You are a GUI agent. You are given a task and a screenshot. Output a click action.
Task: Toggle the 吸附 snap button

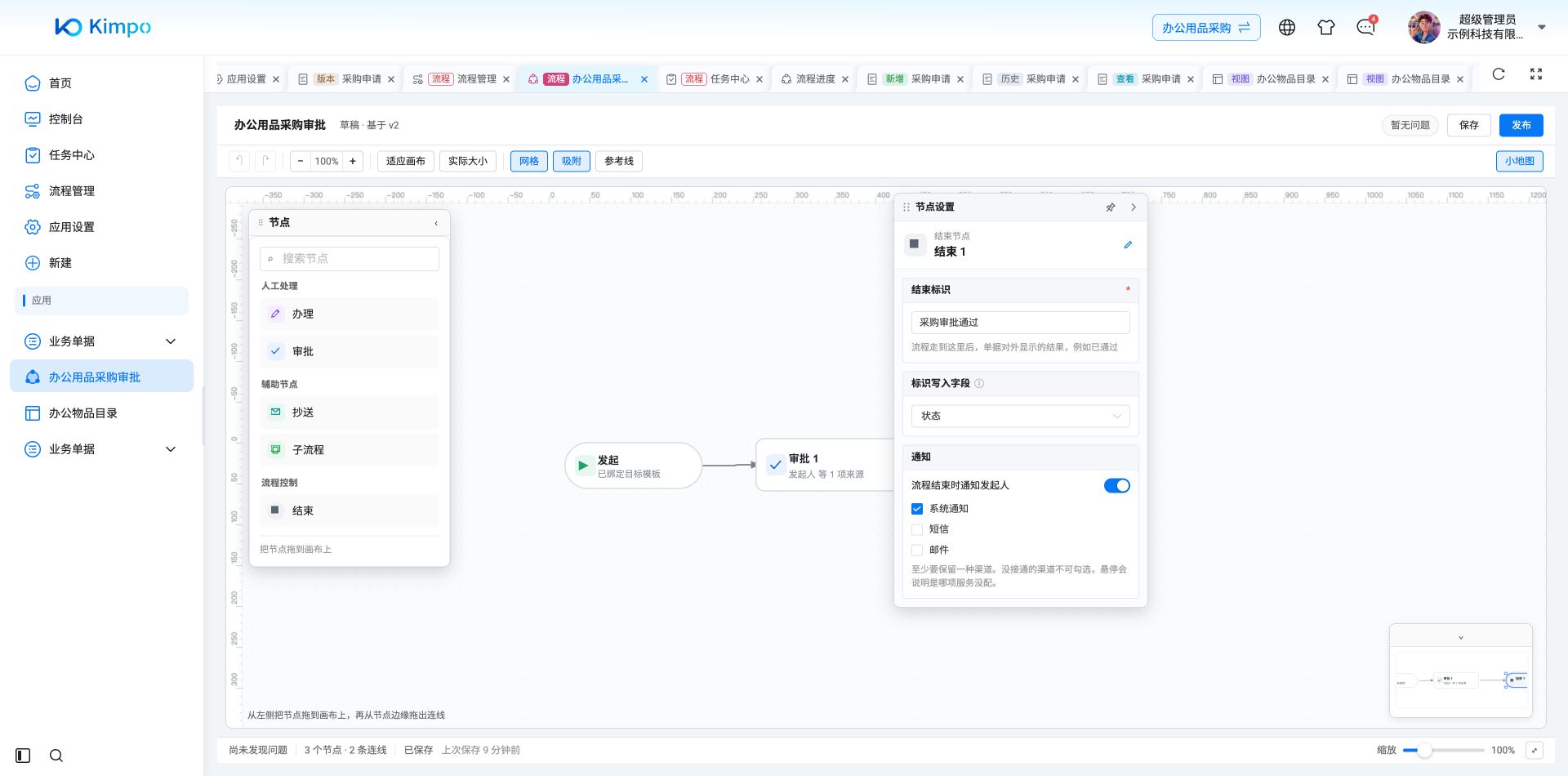(572, 161)
